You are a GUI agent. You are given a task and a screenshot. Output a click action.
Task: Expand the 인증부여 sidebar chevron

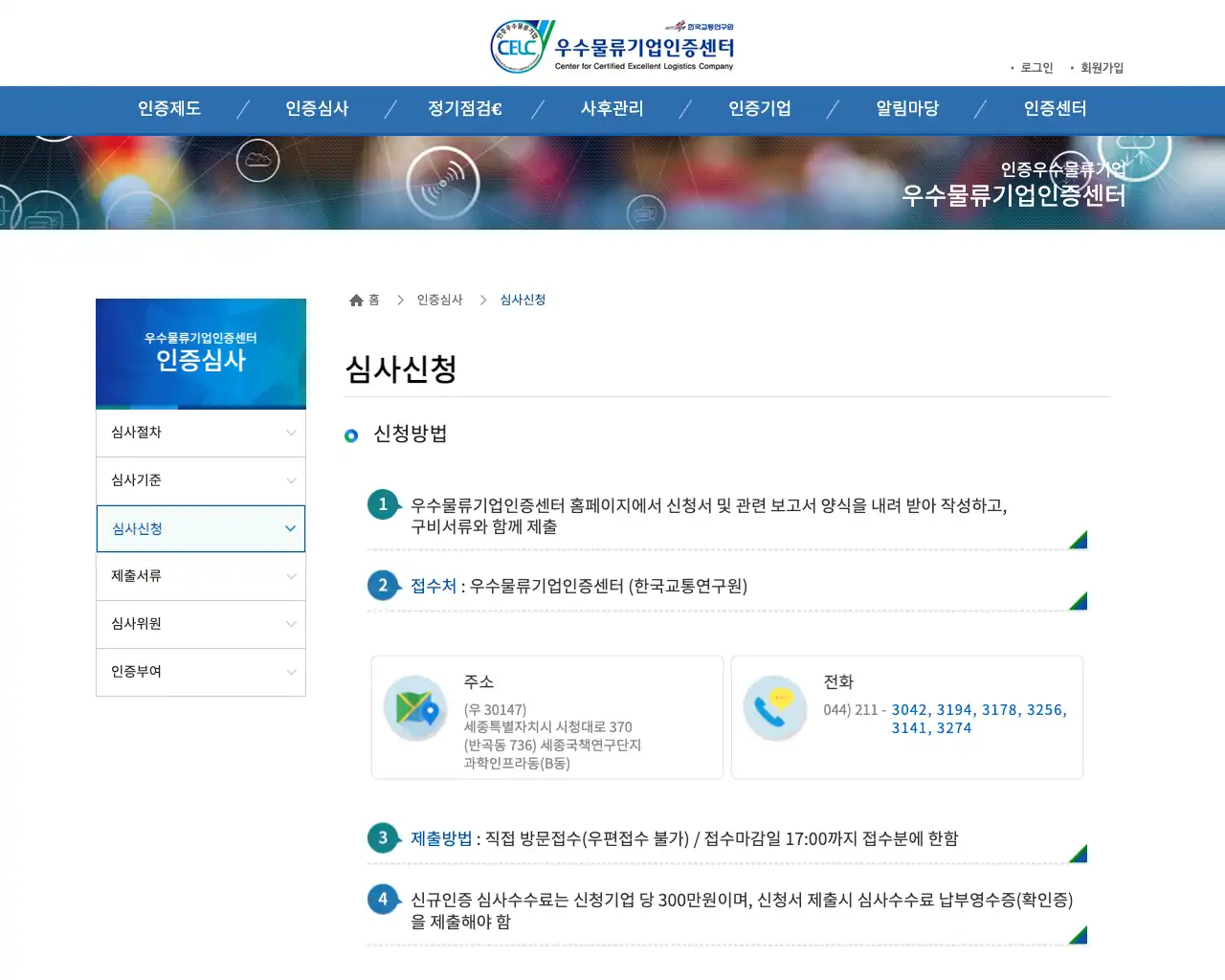pyautogui.click(x=291, y=672)
